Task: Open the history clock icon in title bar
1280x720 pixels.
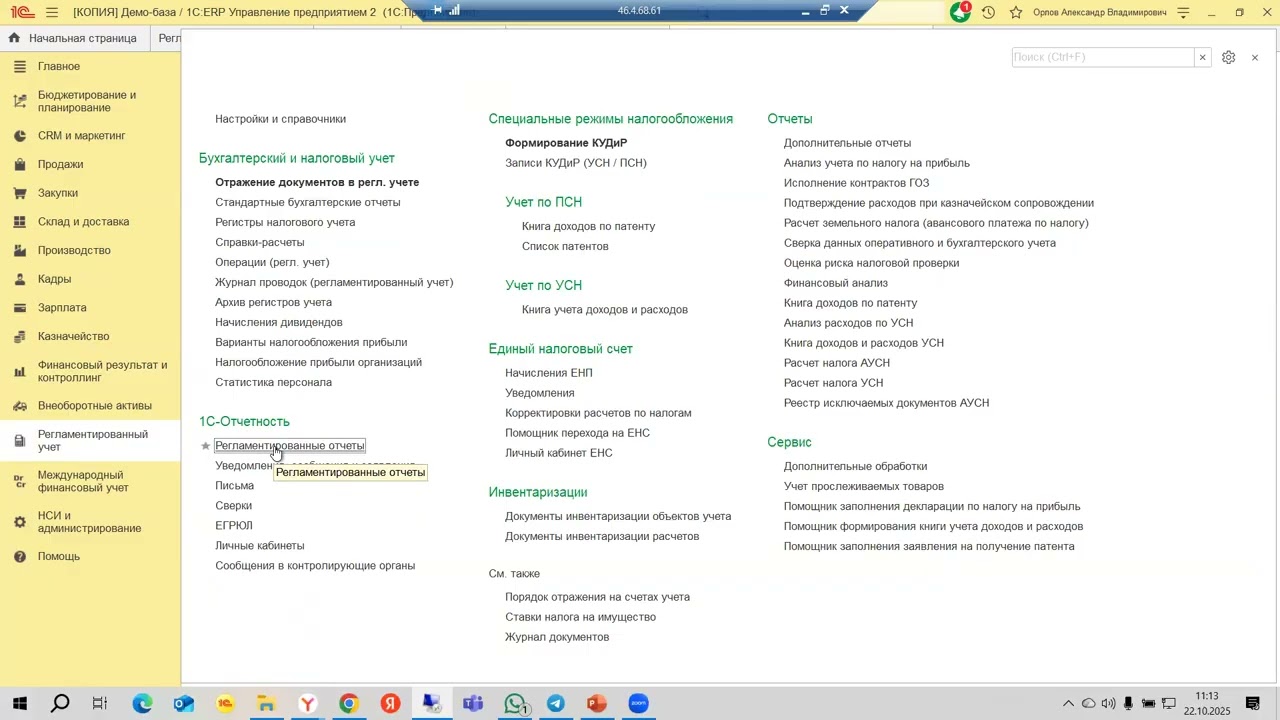Action: click(988, 12)
